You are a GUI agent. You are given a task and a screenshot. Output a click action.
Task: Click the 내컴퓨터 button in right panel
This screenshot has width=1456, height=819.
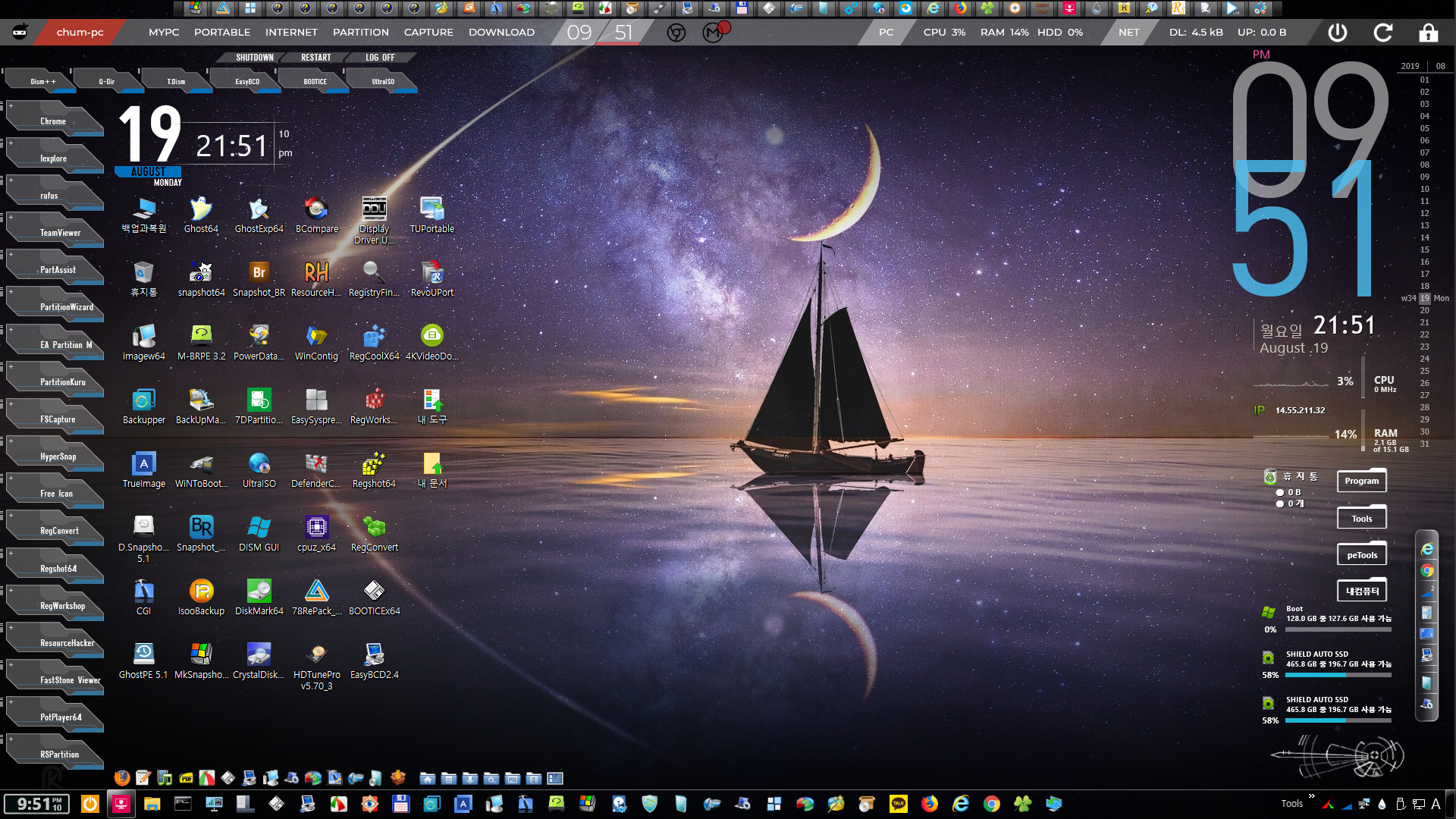pos(1362,591)
